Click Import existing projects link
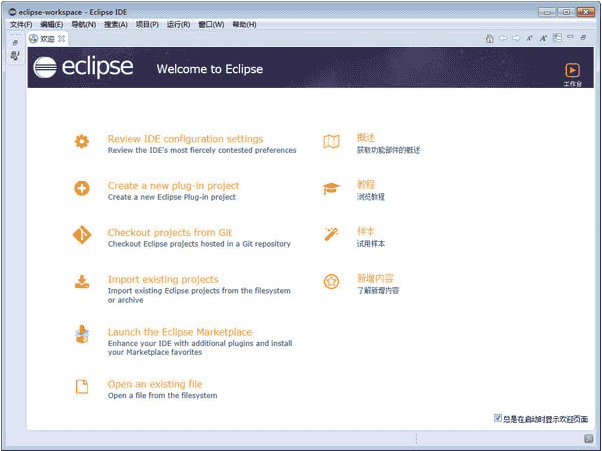This screenshot has width=602, height=451. click(162, 280)
